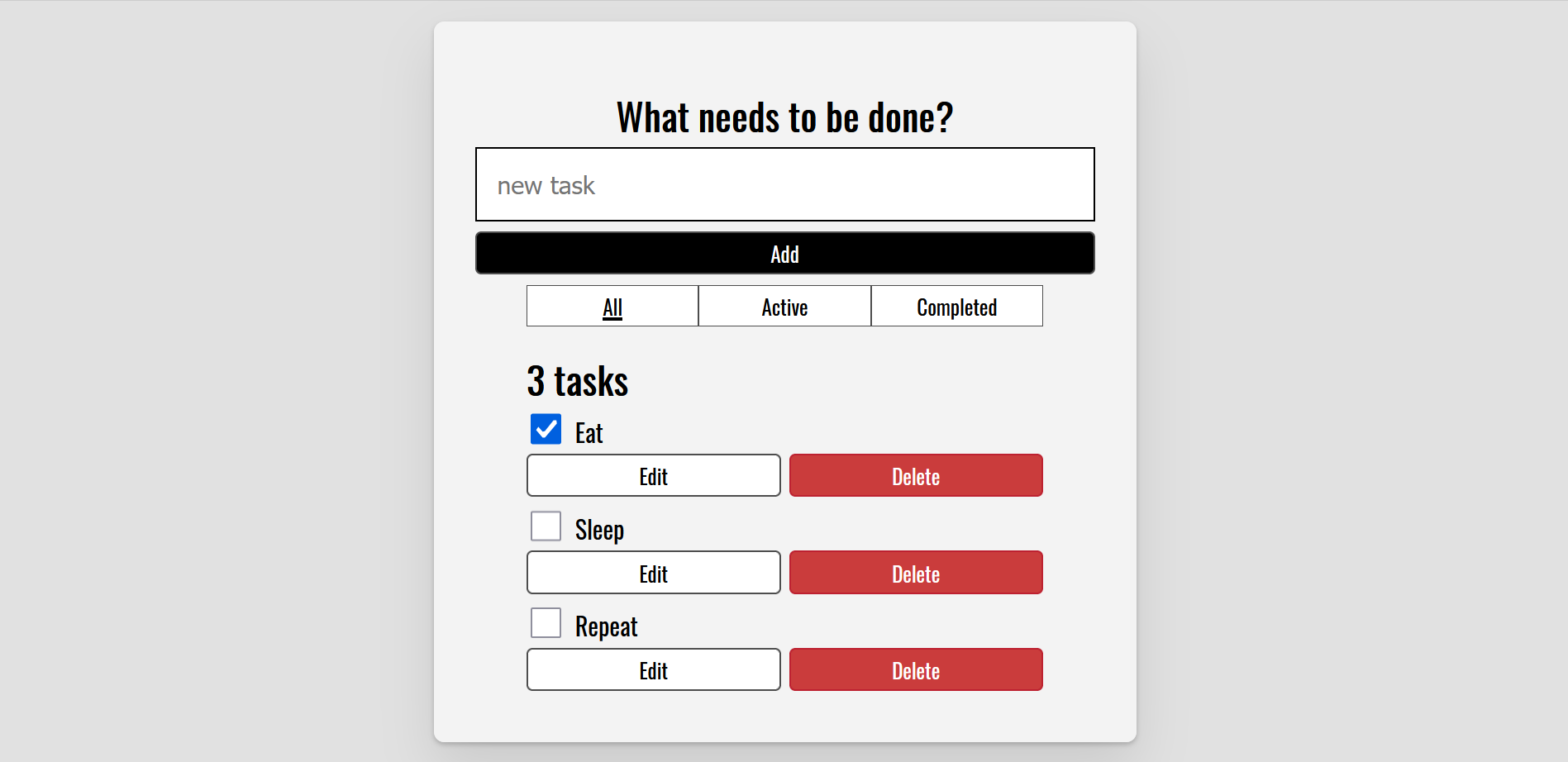Edit the Repeat task

click(x=653, y=669)
